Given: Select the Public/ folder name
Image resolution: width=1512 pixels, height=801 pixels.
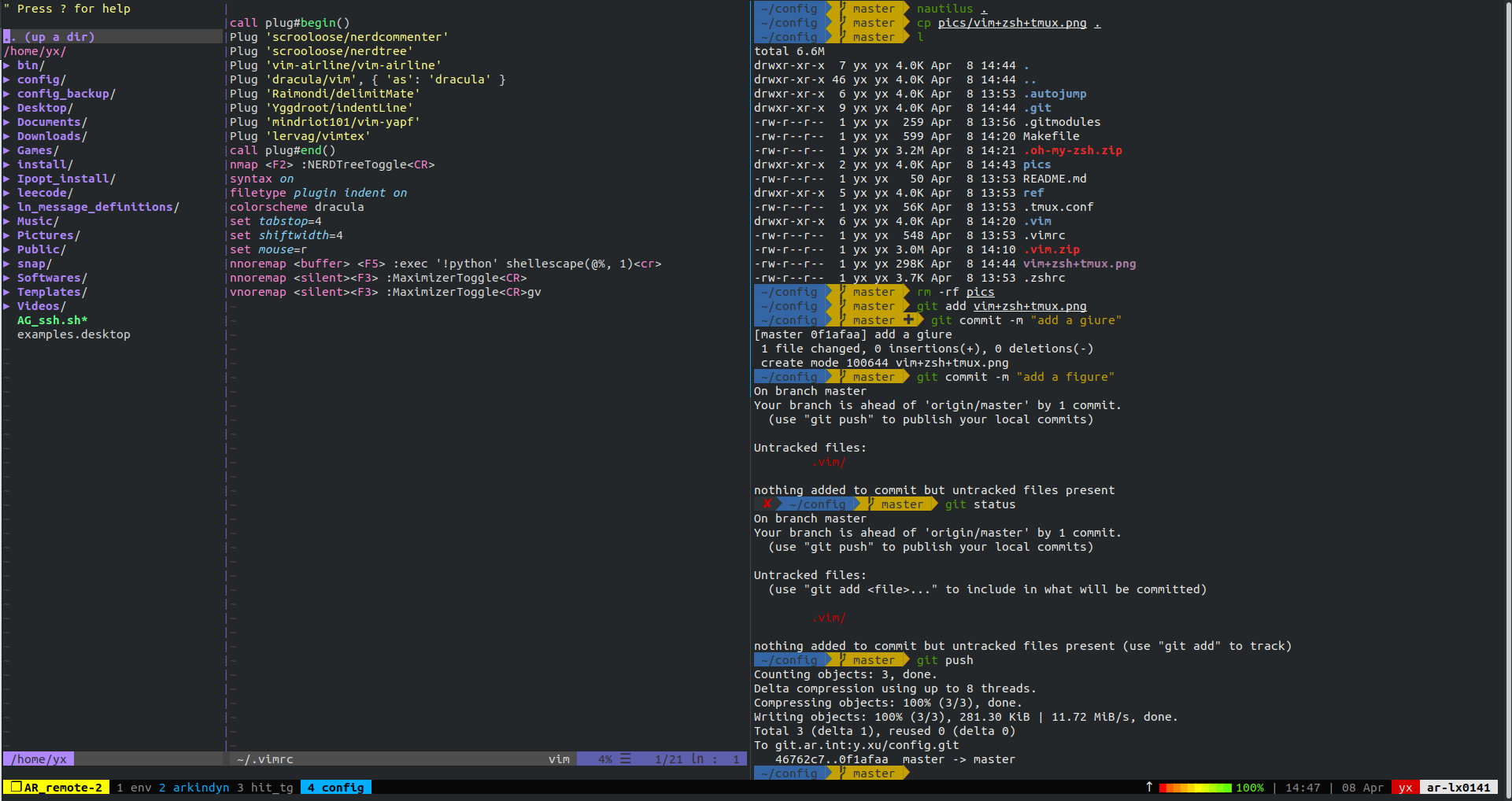Looking at the screenshot, I should [42, 249].
